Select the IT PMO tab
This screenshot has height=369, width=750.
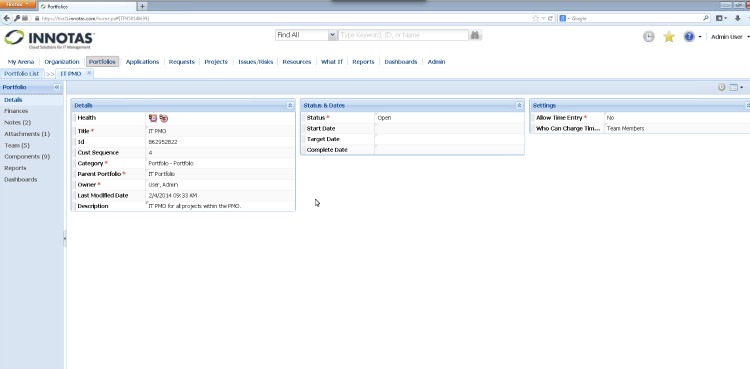click(x=71, y=74)
